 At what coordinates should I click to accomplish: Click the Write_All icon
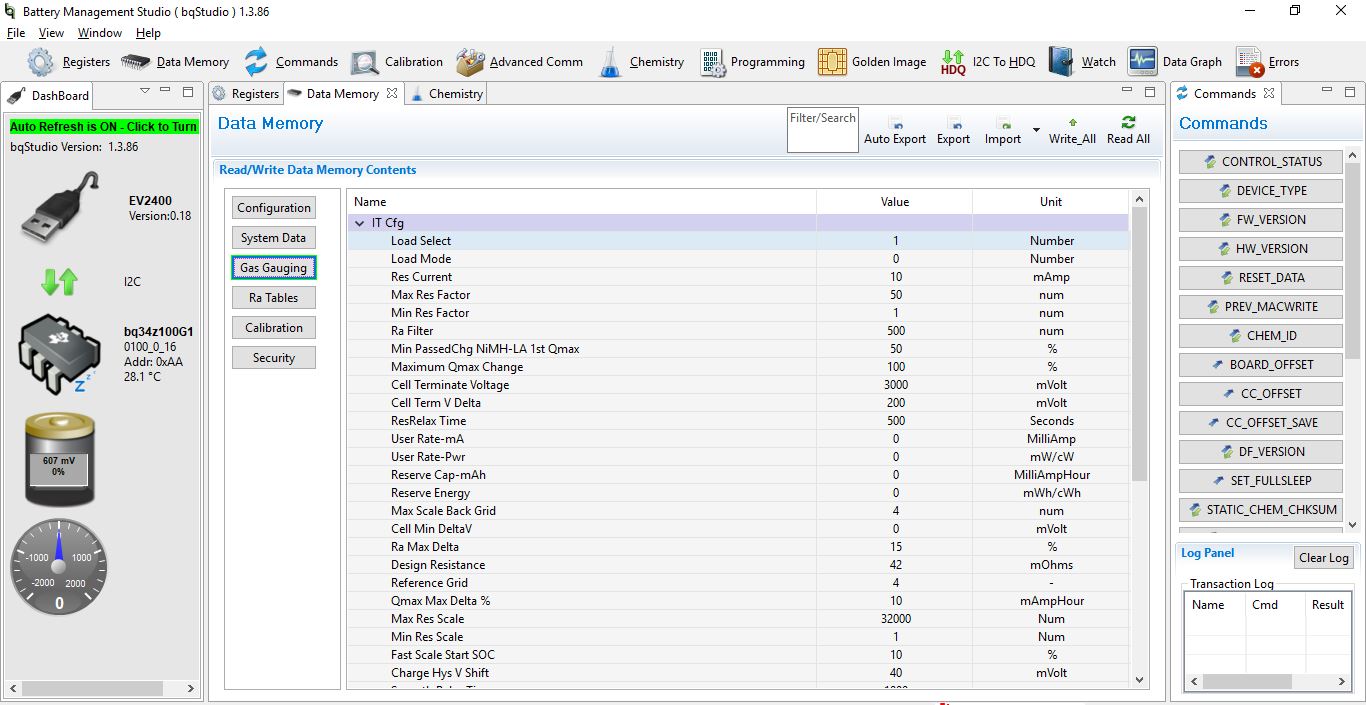1072,122
